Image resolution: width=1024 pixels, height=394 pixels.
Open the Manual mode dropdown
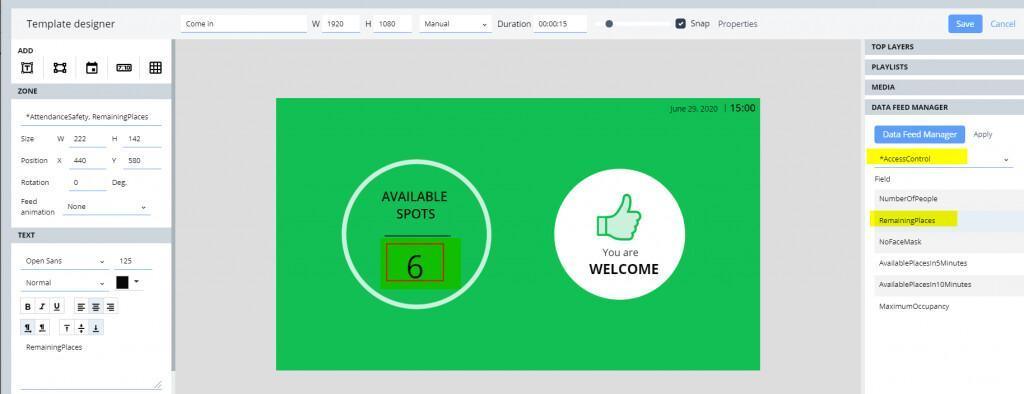(455, 24)
